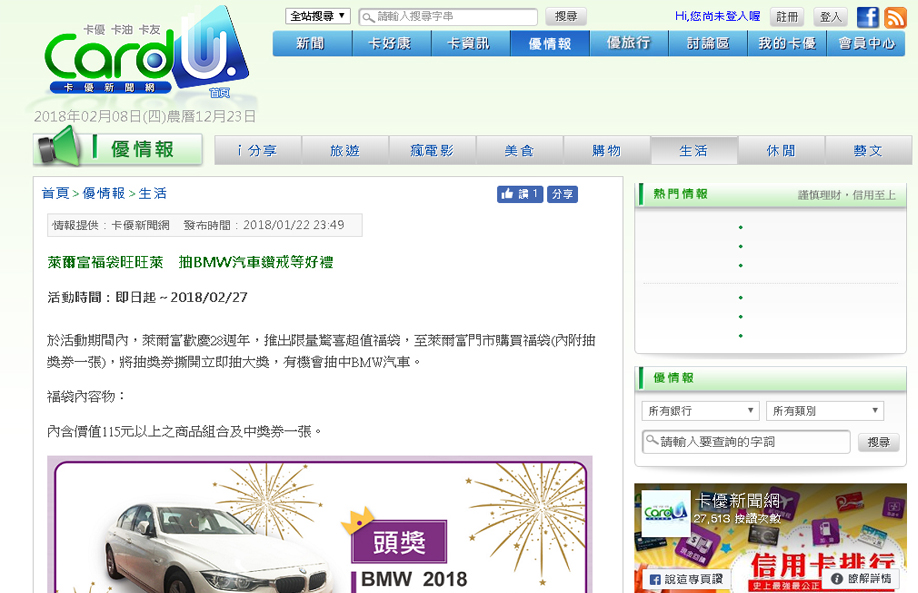Click the 搜尋 button in 優情報 panel
The width and height of the screenshot is (918, 593).
(879, 443)
